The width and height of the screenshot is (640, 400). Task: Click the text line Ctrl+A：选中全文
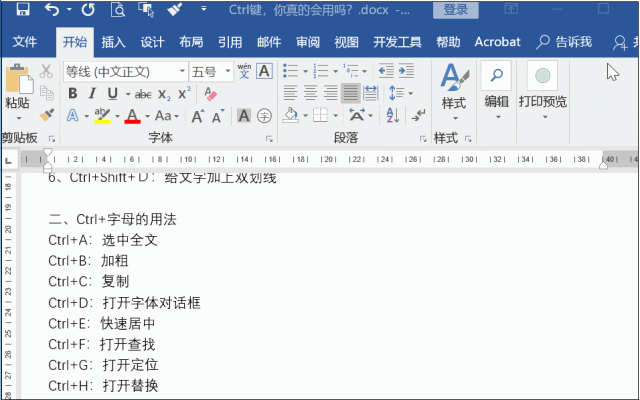click(x=103, y=240)
